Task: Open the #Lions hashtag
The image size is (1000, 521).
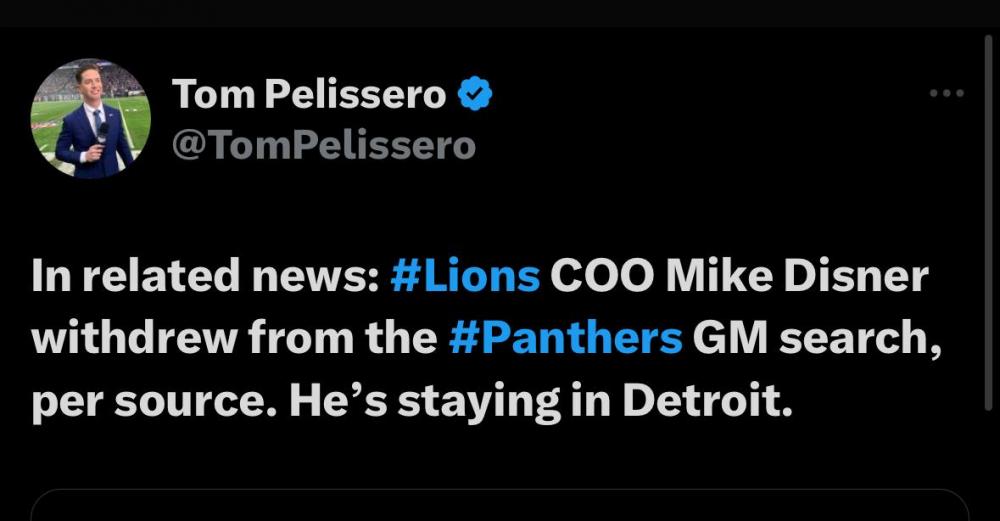Action: 465,277
